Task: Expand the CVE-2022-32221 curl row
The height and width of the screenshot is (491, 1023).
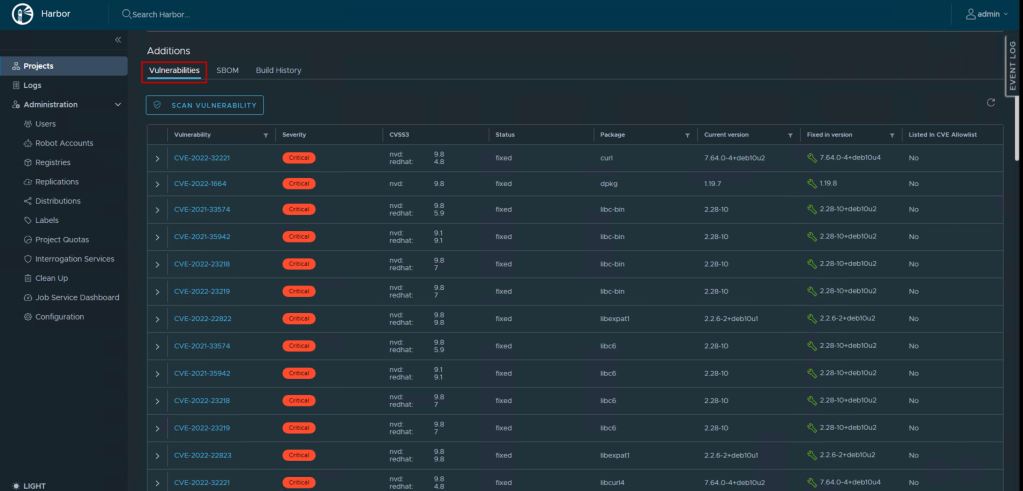Action: (157, 158)
